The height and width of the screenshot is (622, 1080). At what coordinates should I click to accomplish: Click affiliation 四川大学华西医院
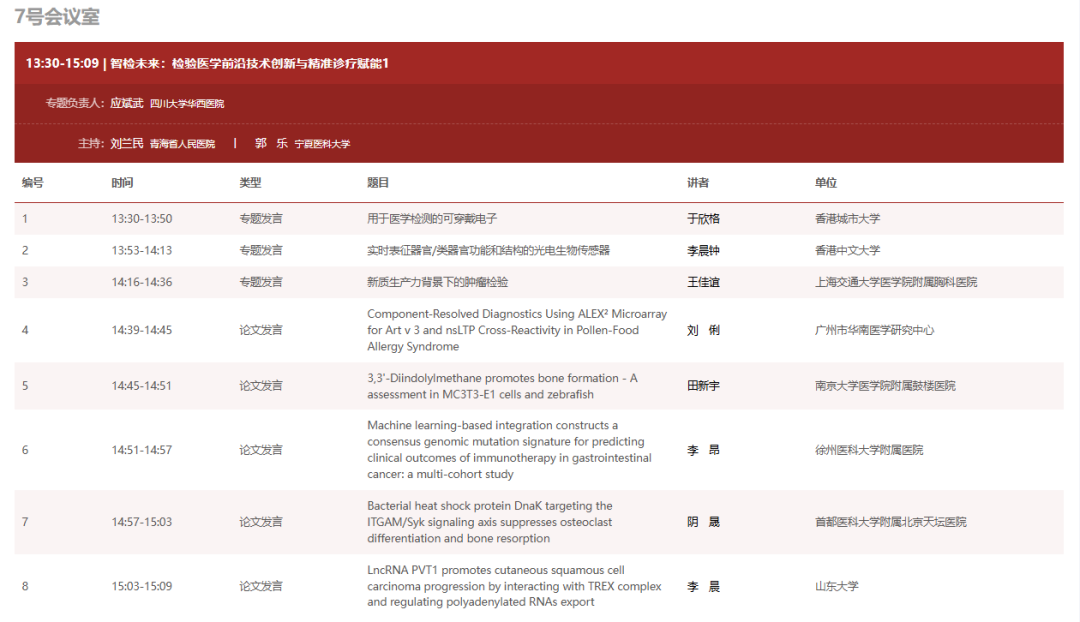tap(187, 104)
